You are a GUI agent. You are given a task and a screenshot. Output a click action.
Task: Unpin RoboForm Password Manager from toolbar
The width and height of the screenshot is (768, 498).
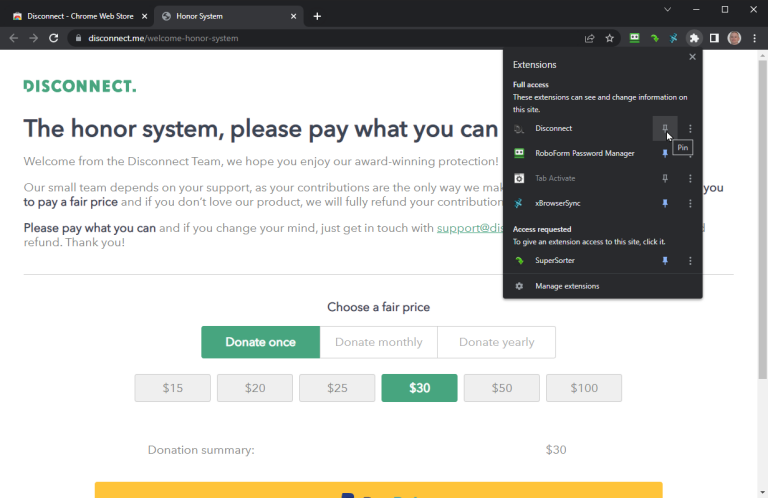click(665, 153)
